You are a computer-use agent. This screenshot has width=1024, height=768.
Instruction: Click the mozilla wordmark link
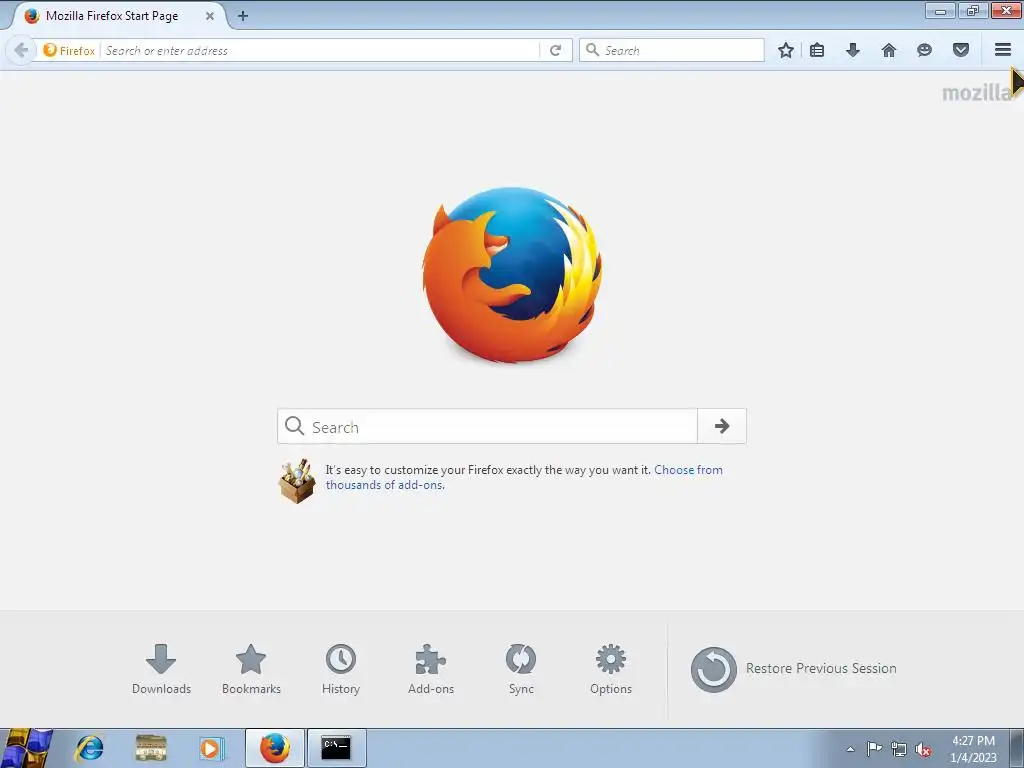pos(976,93)
